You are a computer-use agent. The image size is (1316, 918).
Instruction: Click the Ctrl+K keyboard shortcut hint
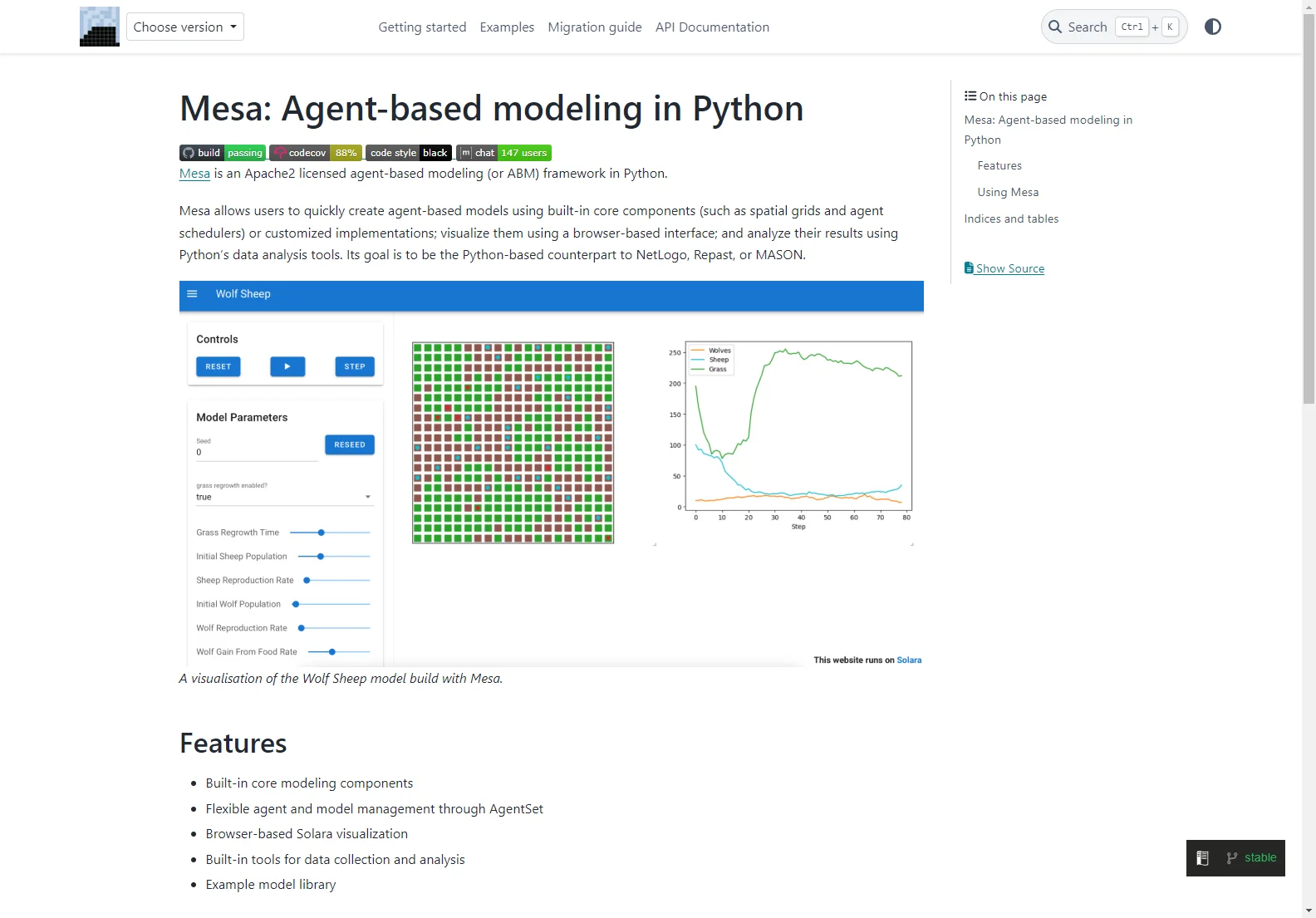pyautogui.click(x=1147, y=27)
